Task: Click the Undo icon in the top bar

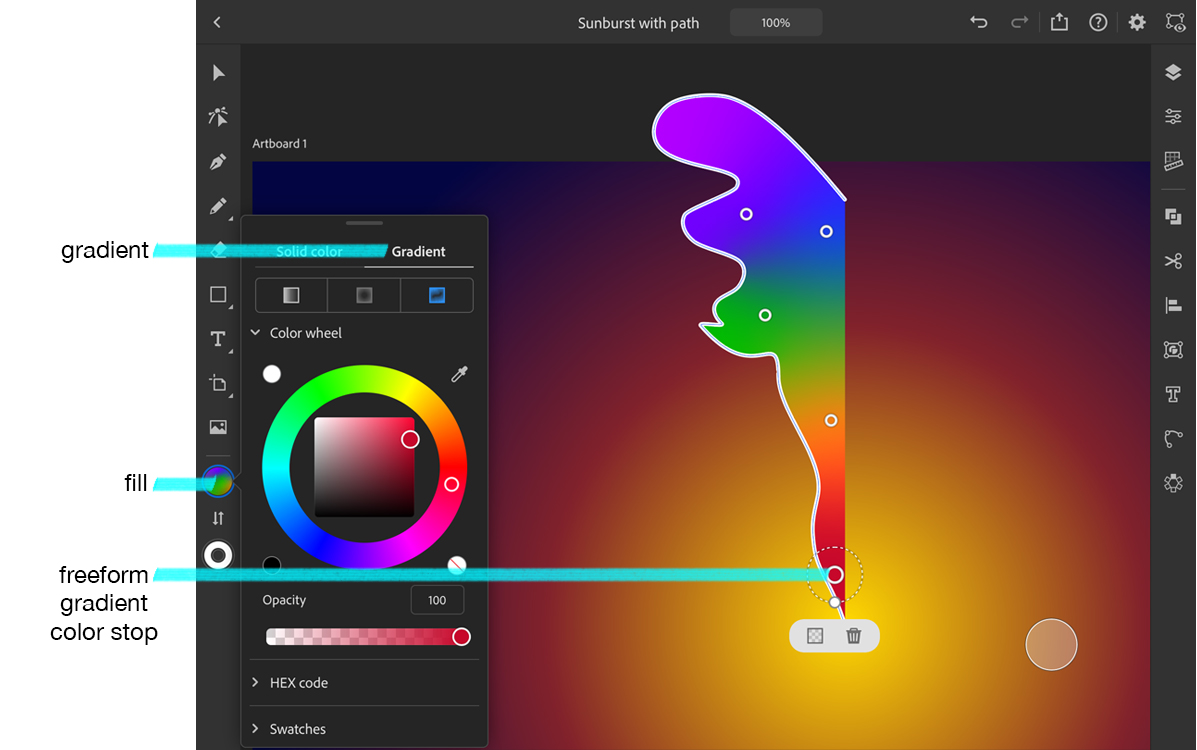Action: (x=978, y=22)
